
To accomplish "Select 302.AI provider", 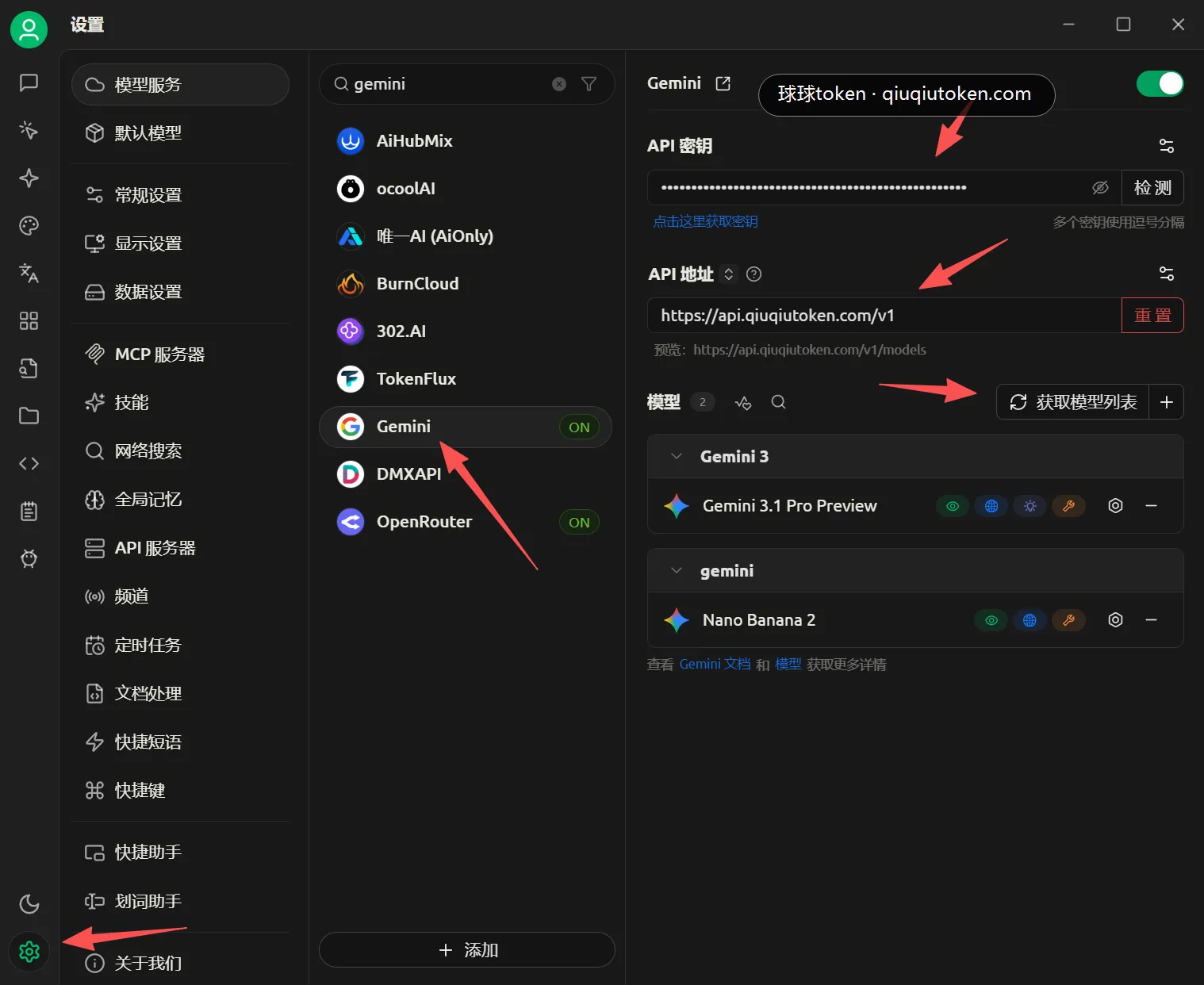I will 466,331.
